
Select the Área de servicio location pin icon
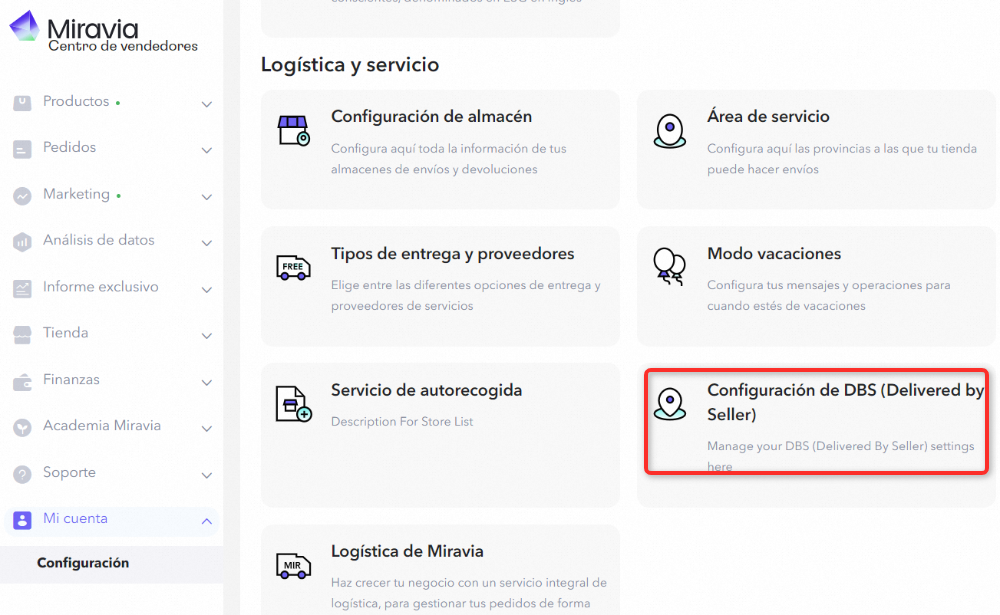tap(669, 130)
